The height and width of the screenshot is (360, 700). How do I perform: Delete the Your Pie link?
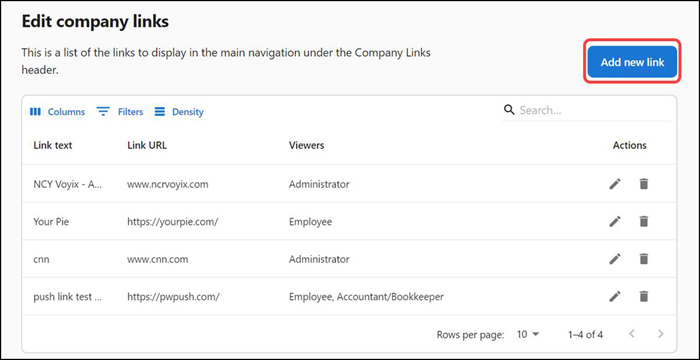click(643, 221)
